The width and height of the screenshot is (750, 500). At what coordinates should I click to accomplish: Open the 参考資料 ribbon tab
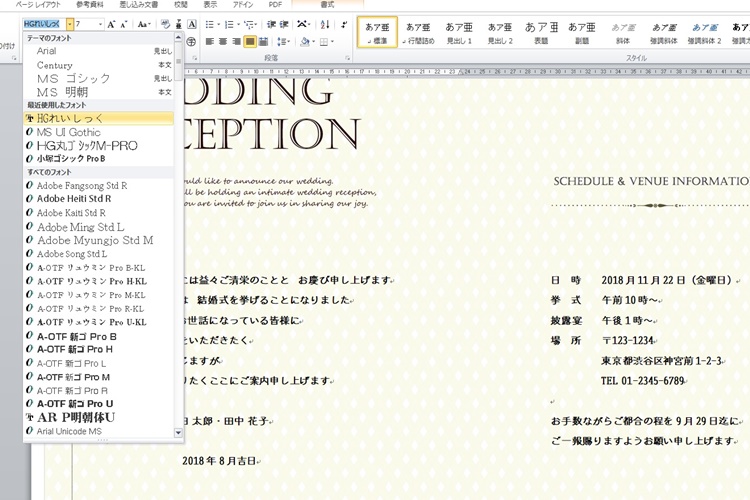(x=95, y=5)
